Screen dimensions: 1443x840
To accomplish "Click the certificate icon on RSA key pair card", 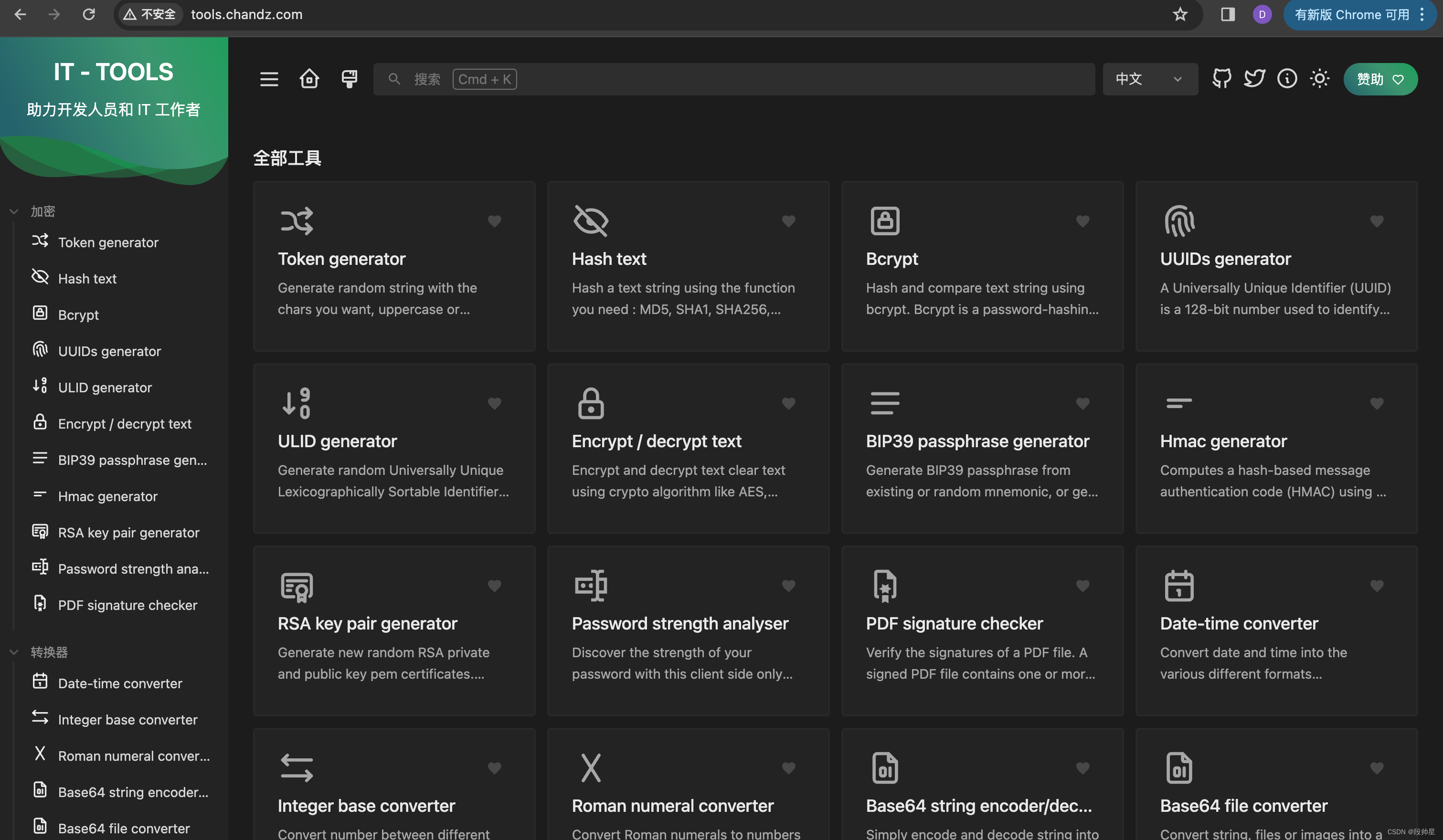I will coord(297,587).
